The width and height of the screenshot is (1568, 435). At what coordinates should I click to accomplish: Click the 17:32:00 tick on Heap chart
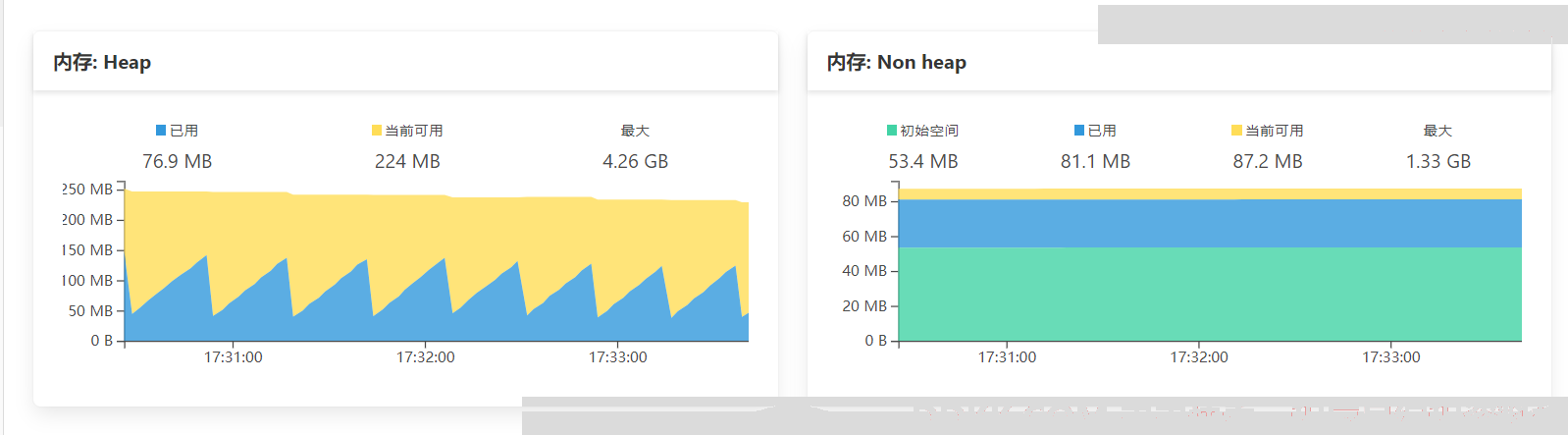[x=425, y=357]
